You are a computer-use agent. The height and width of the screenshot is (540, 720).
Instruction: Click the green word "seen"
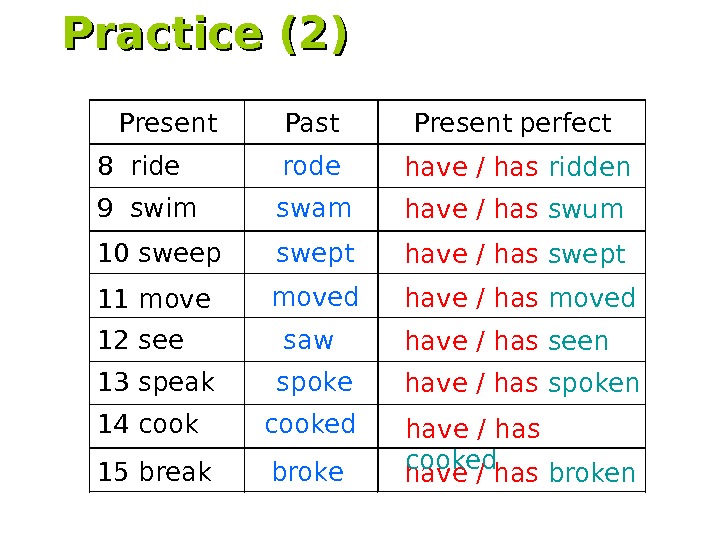click(578, 342)
